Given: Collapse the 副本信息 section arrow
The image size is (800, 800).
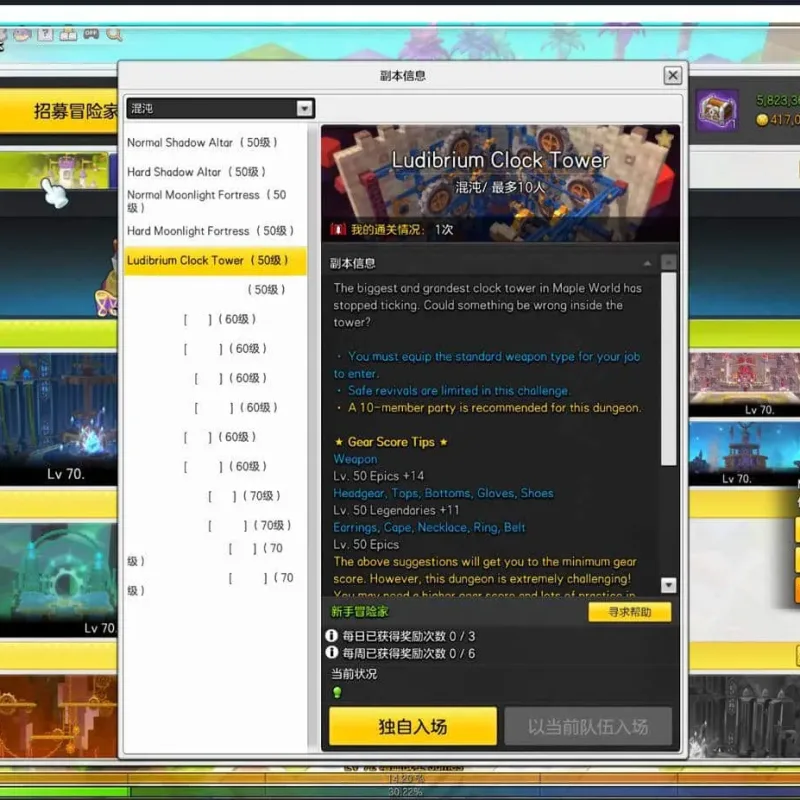Looking at the screenshot, I should [647, 263].
